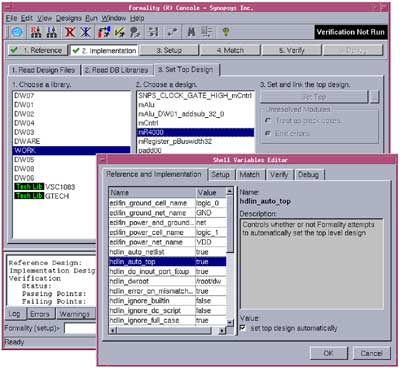Show the Warnings tab
Viewport: 400px width, 378px height.
click(75, 314)
